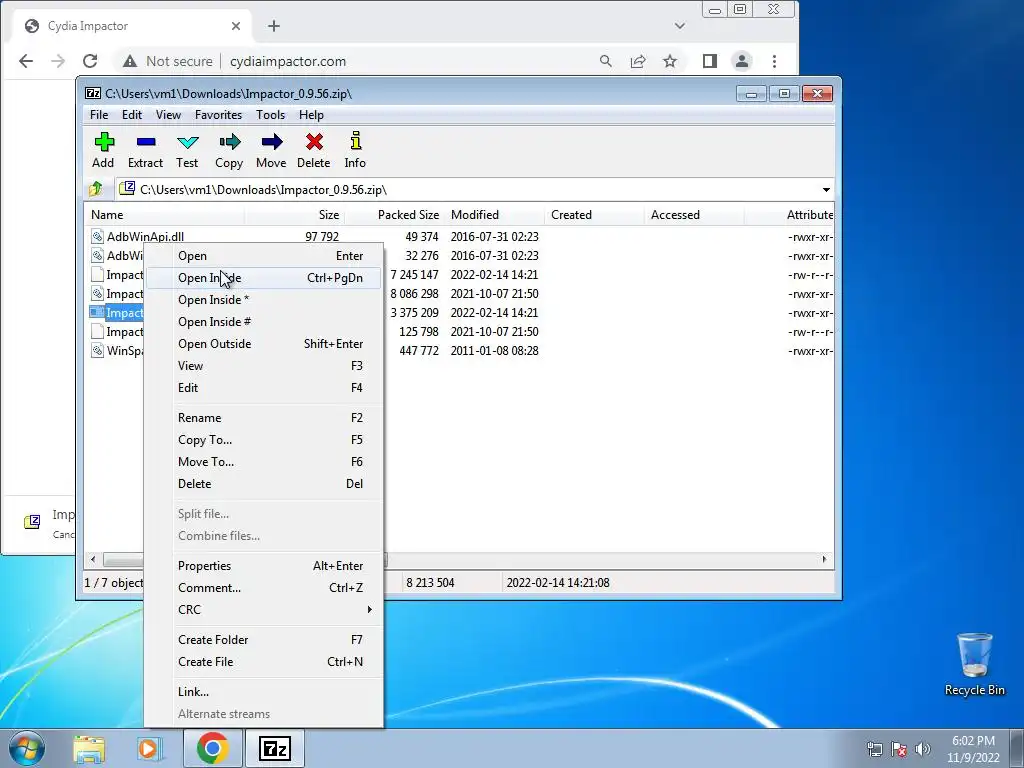Click the Windows Start button
The height and width of the screenshot is (768, 1024).
[26, 748]
